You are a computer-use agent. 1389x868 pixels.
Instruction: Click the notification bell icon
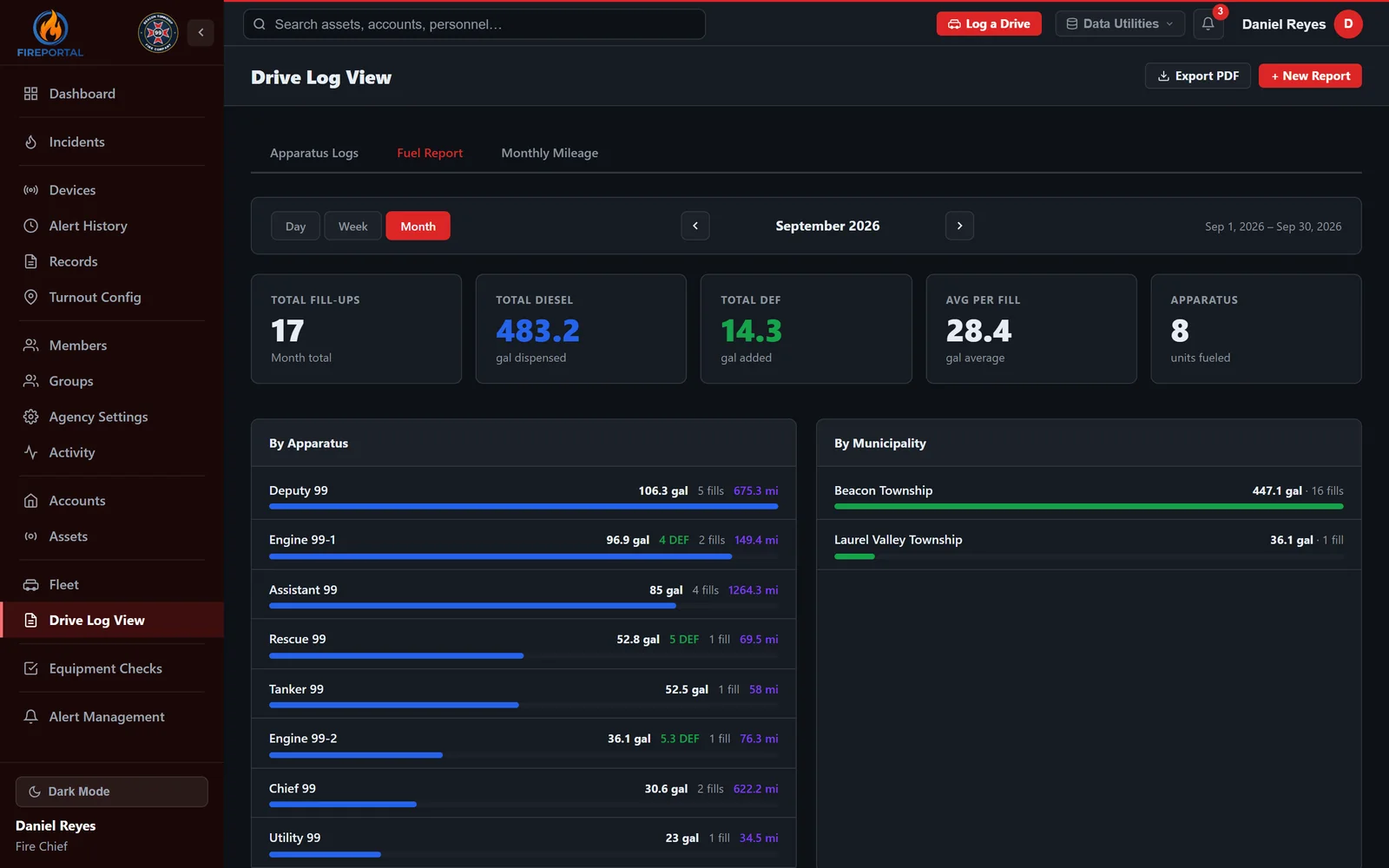click(x=1208, y=24)
